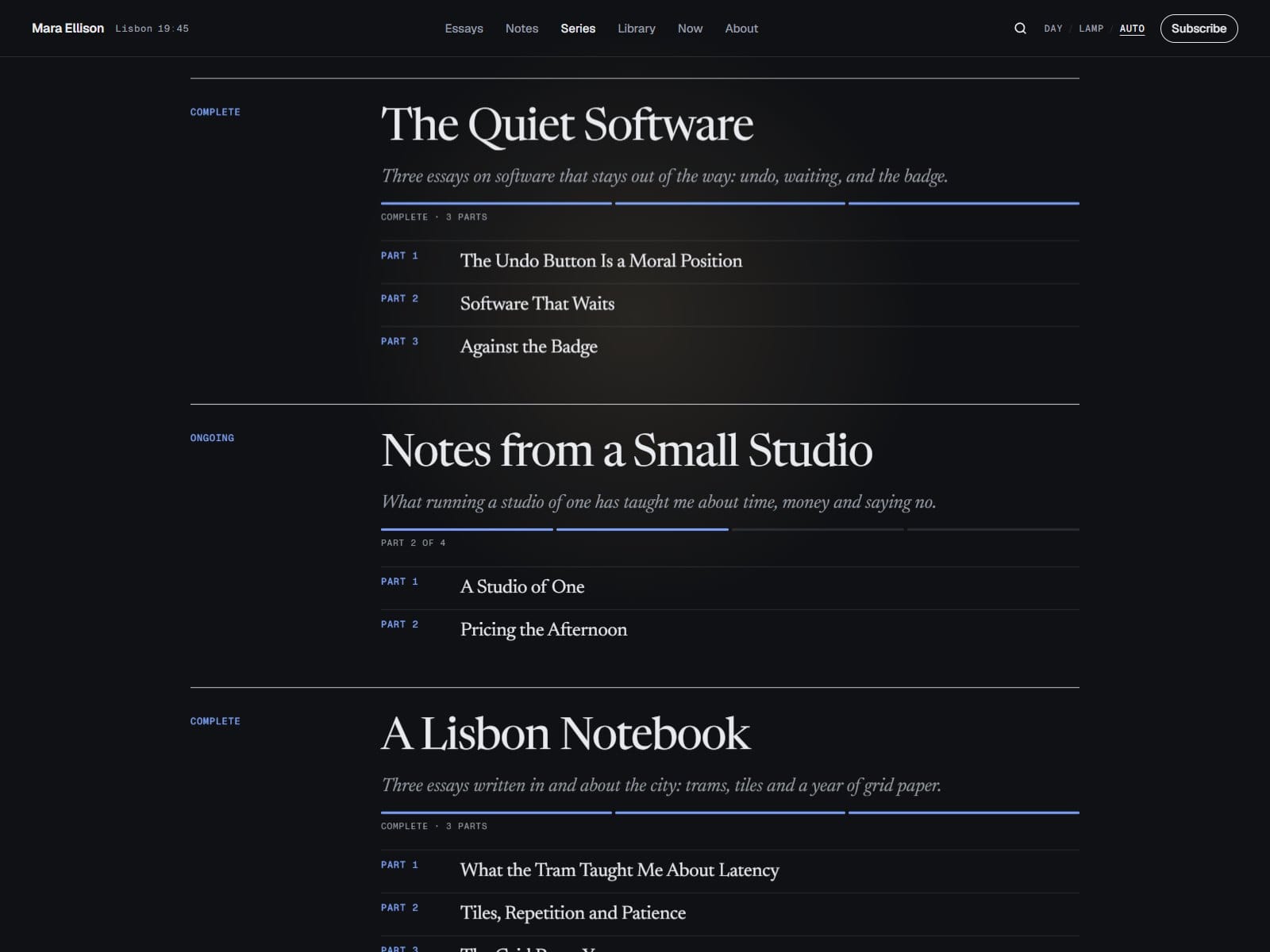Visit the Now page
The width and height of the screenshot is (1270, 952).
(690, 29)
